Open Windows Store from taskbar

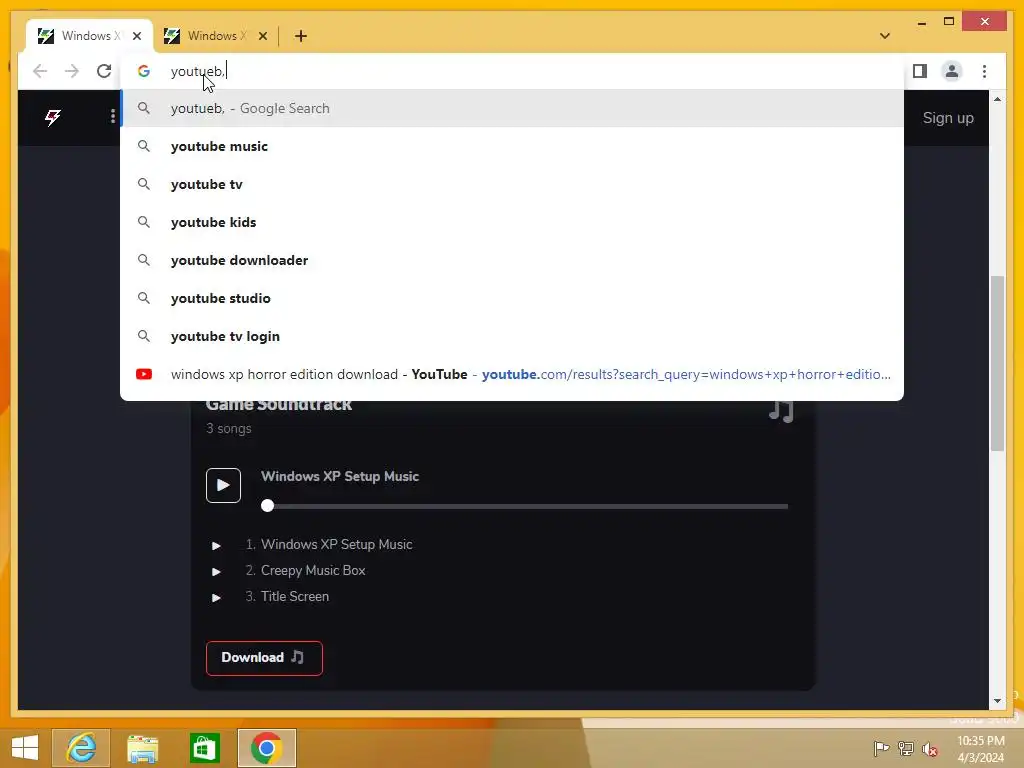pyautogui.click(x=204, y=748)
